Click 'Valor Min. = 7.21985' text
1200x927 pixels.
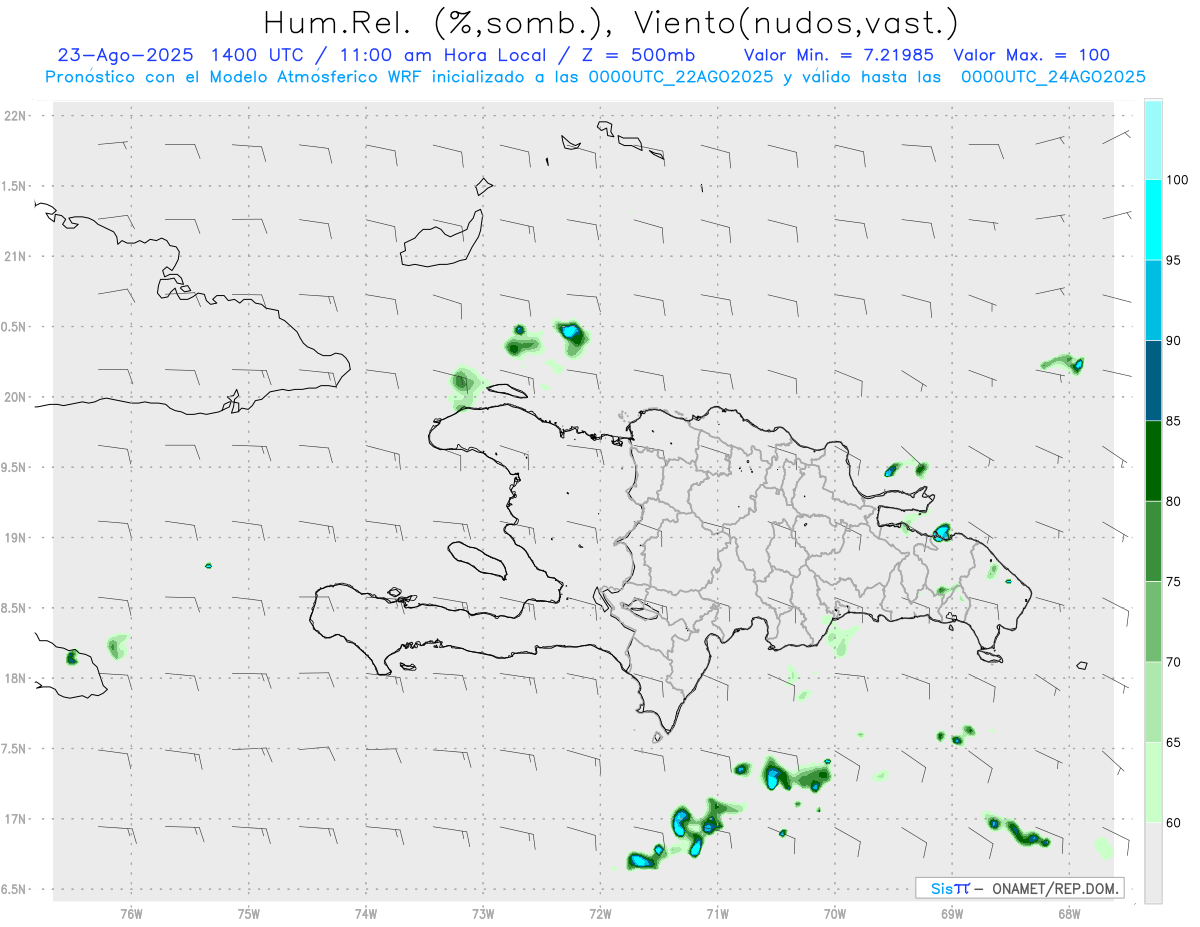coord(842,55)
